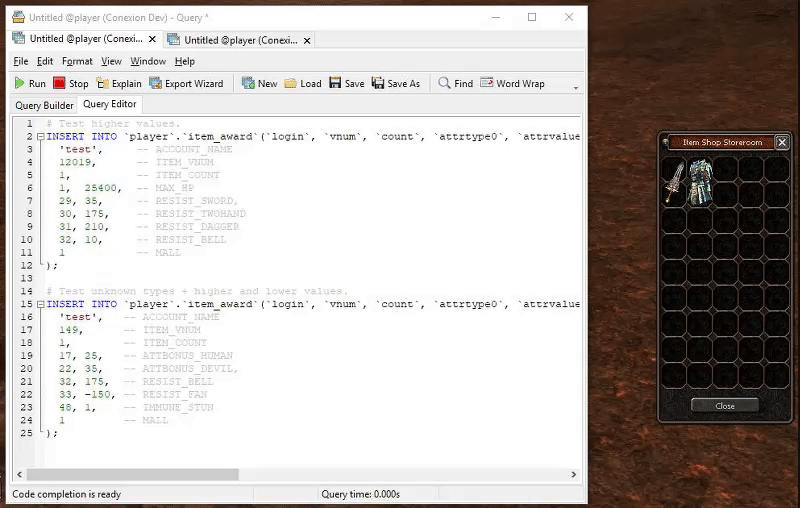
Task: Click value 12019 on line 4
Action: click(x=75, y=162)
